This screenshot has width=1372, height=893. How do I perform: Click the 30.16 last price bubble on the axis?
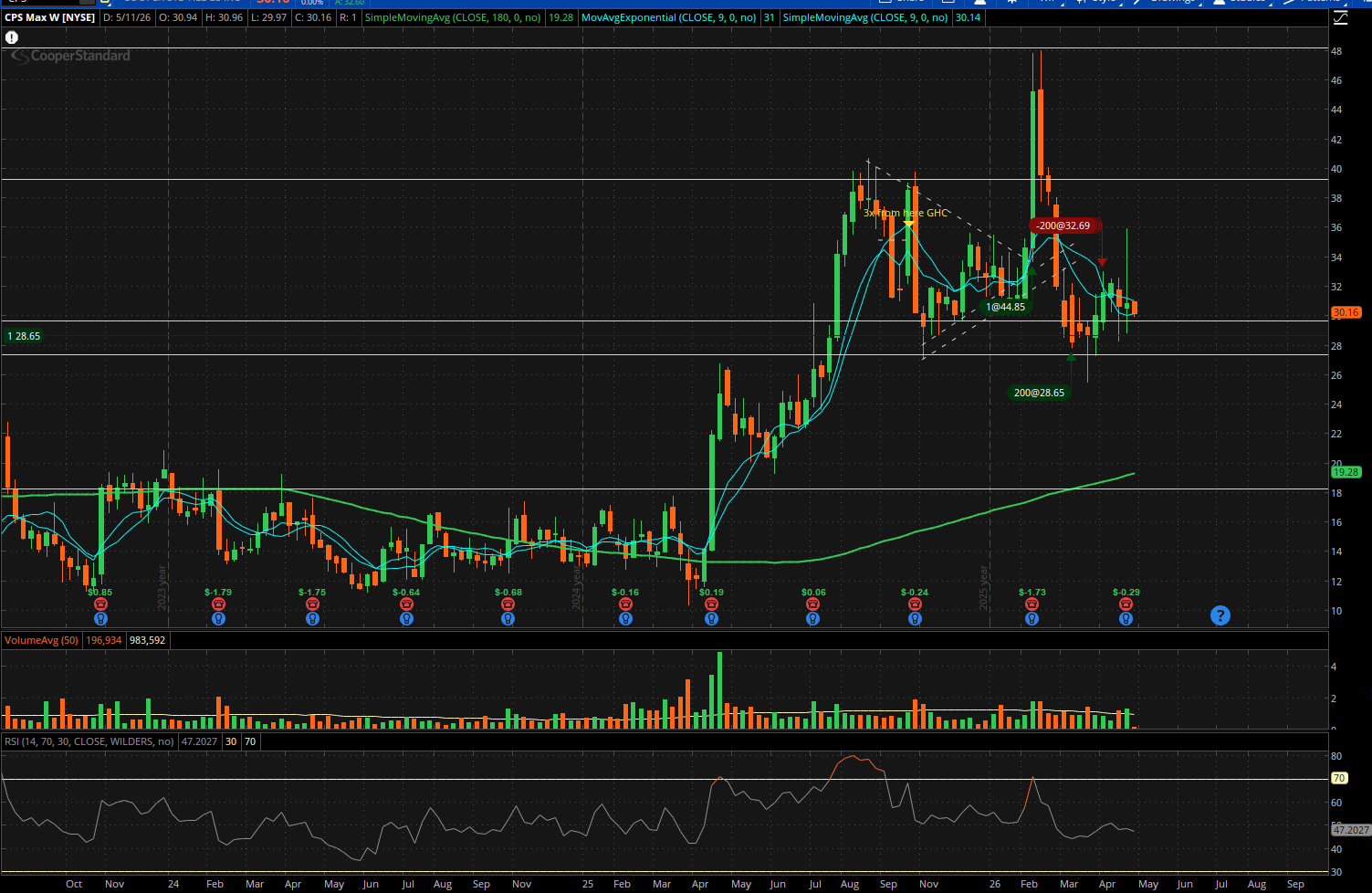click(1346, 312)
